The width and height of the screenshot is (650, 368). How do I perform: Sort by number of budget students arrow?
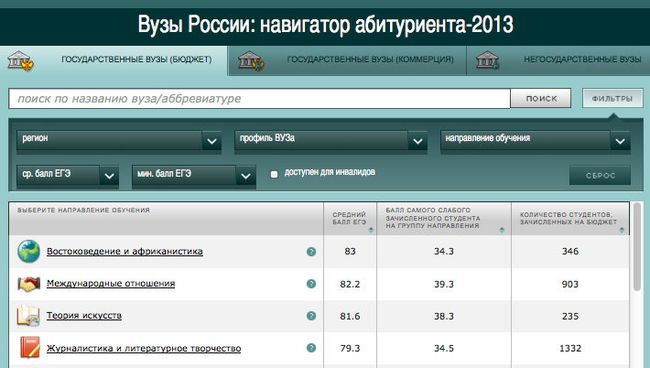click(621, 230)
